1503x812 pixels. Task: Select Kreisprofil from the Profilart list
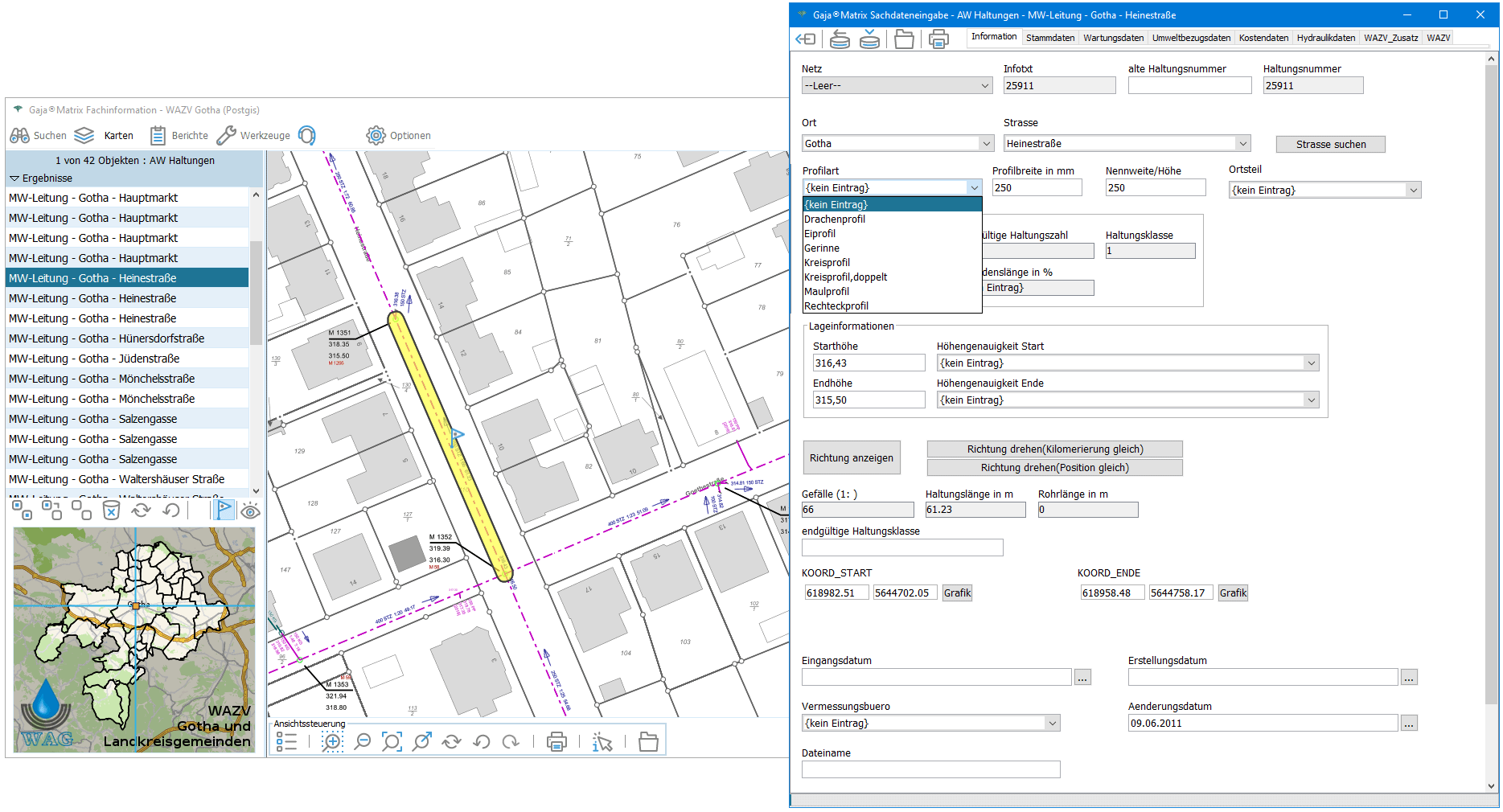tap(827, 263)
